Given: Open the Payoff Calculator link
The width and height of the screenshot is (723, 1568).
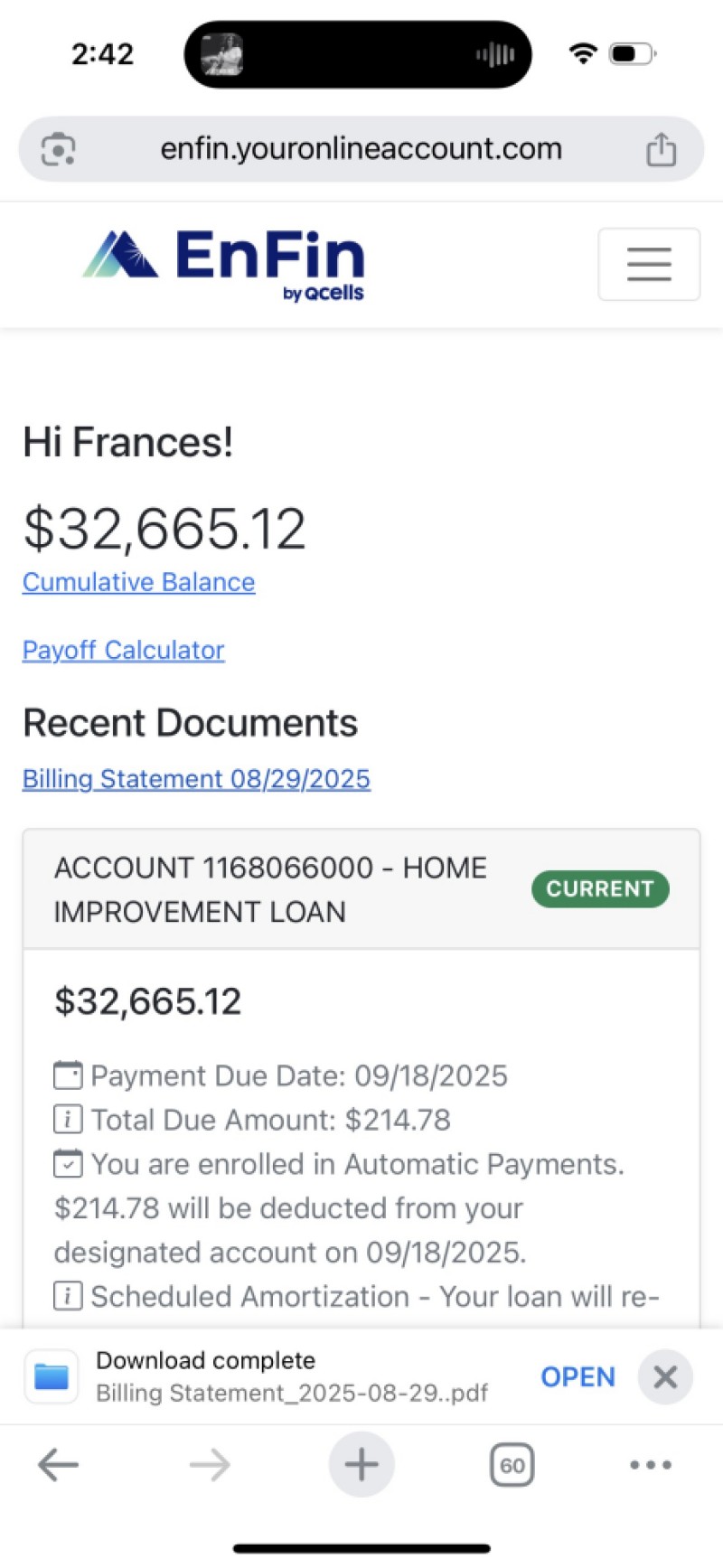Looking at the screenshot, I should coord(123,650).
